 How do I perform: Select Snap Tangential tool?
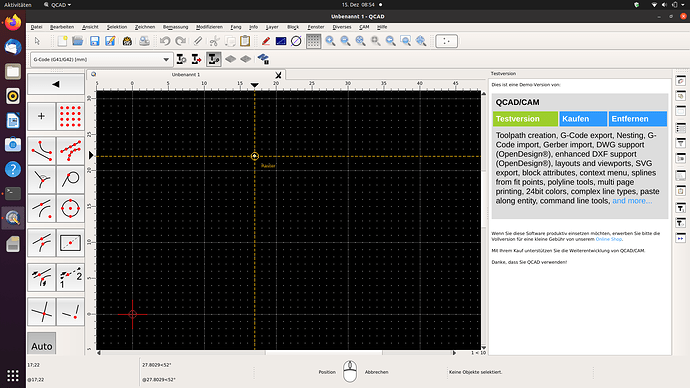[x=70, y=179]
